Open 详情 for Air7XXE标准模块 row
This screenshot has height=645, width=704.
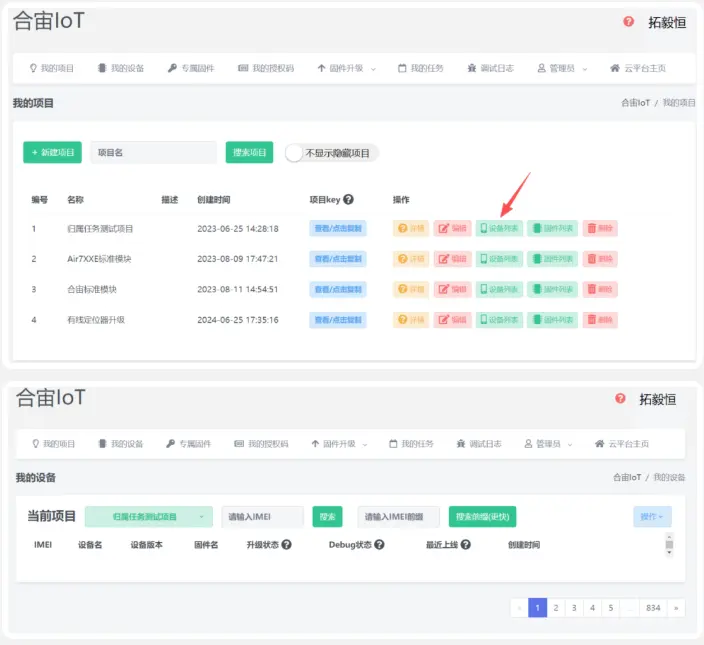[410, 259]
